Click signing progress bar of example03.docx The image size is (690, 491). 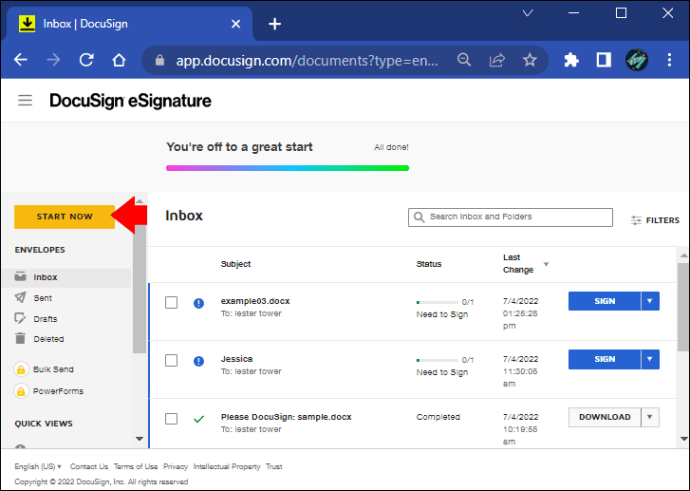pos(437,302)
